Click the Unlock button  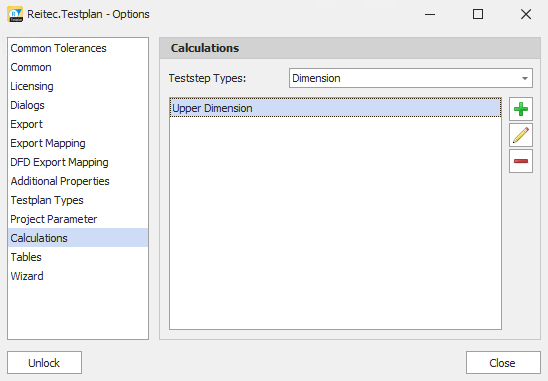[44, 363]
